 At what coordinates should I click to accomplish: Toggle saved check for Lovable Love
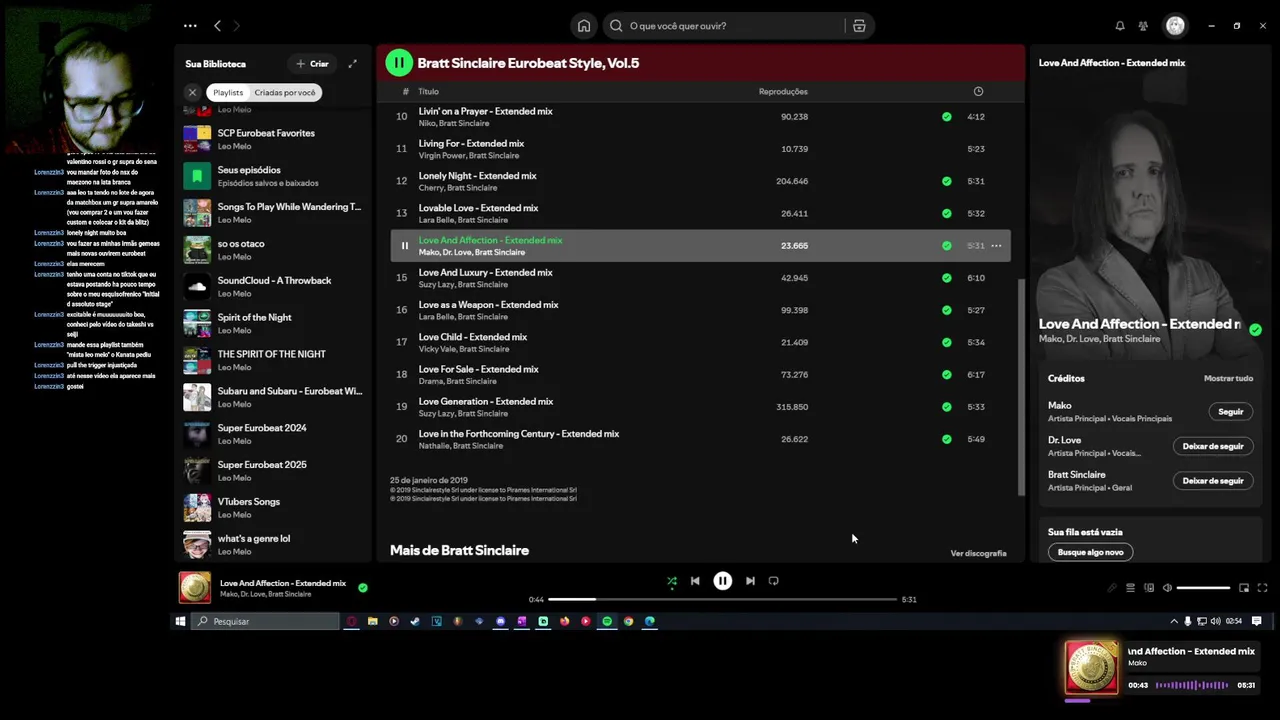pyautogui.click(x=946, y=213)
